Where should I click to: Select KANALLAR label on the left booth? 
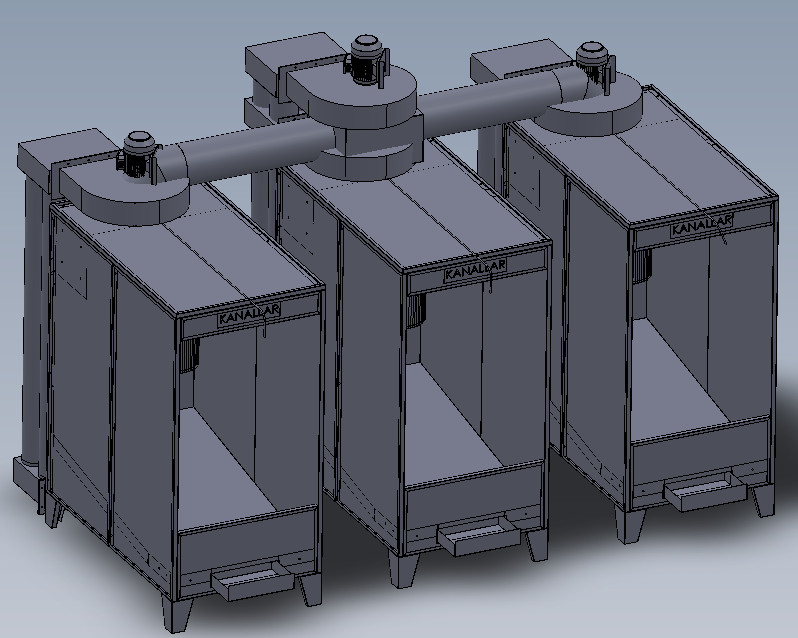tap(249, 315)
